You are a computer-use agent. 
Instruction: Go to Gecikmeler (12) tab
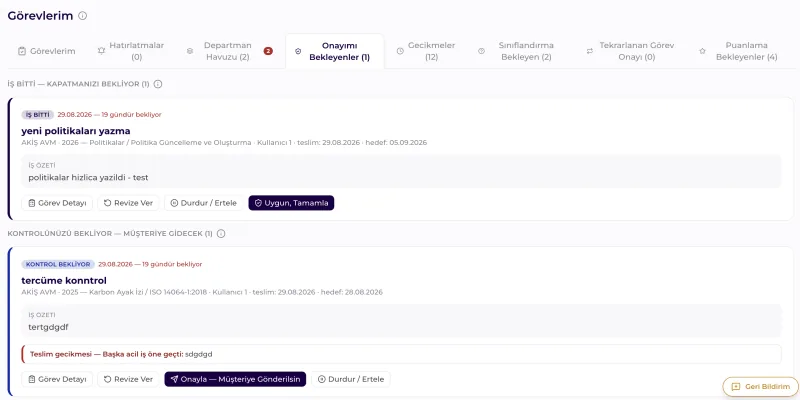click(426, 51)
